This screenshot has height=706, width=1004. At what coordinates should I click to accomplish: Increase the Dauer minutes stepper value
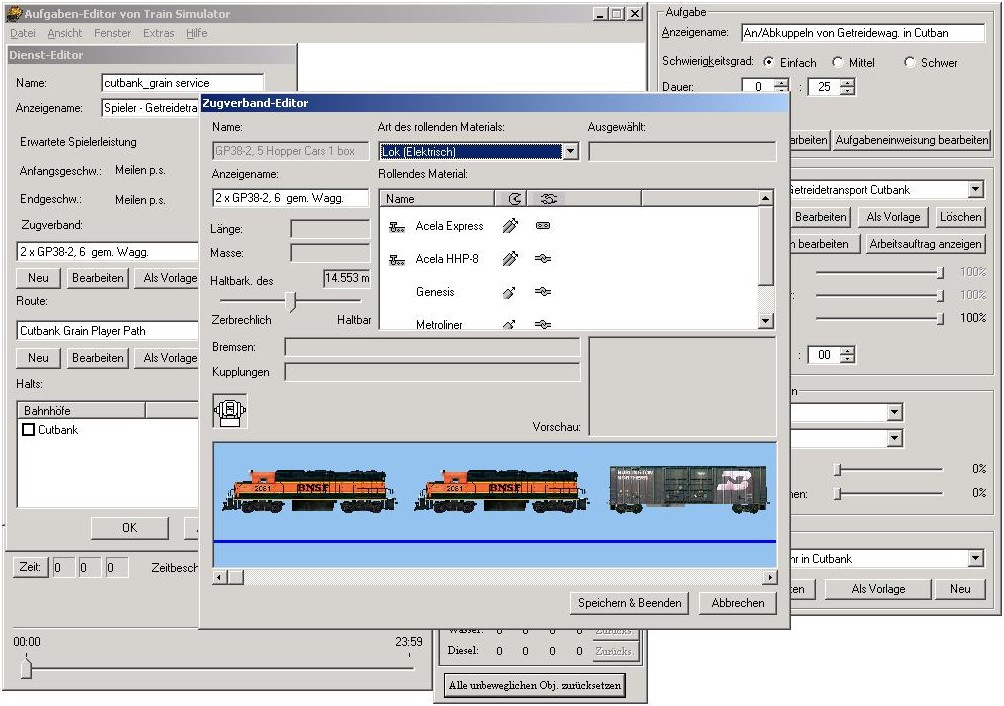[848, 82]
